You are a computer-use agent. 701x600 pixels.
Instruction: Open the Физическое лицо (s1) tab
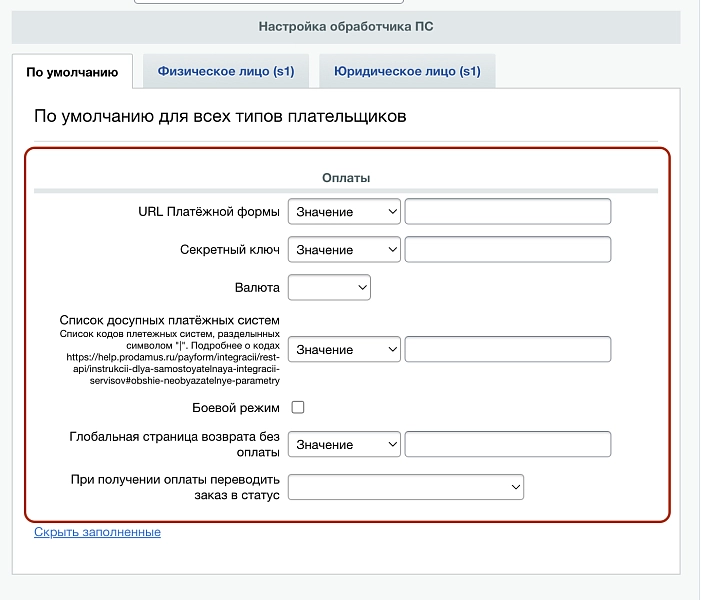[x=226, y=71]
